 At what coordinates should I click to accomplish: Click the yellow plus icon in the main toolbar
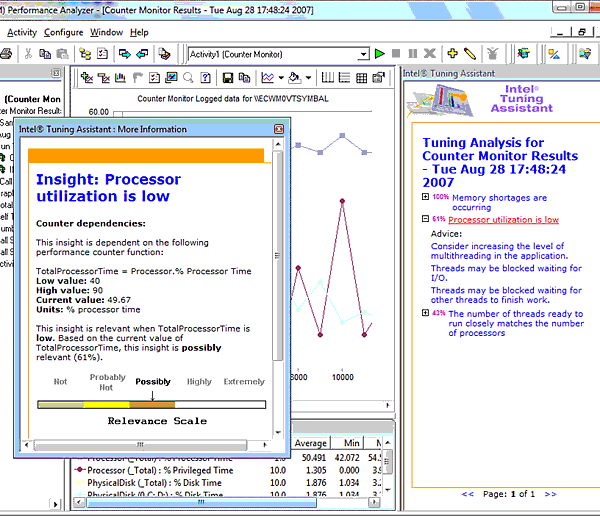(x=452, y=54)
